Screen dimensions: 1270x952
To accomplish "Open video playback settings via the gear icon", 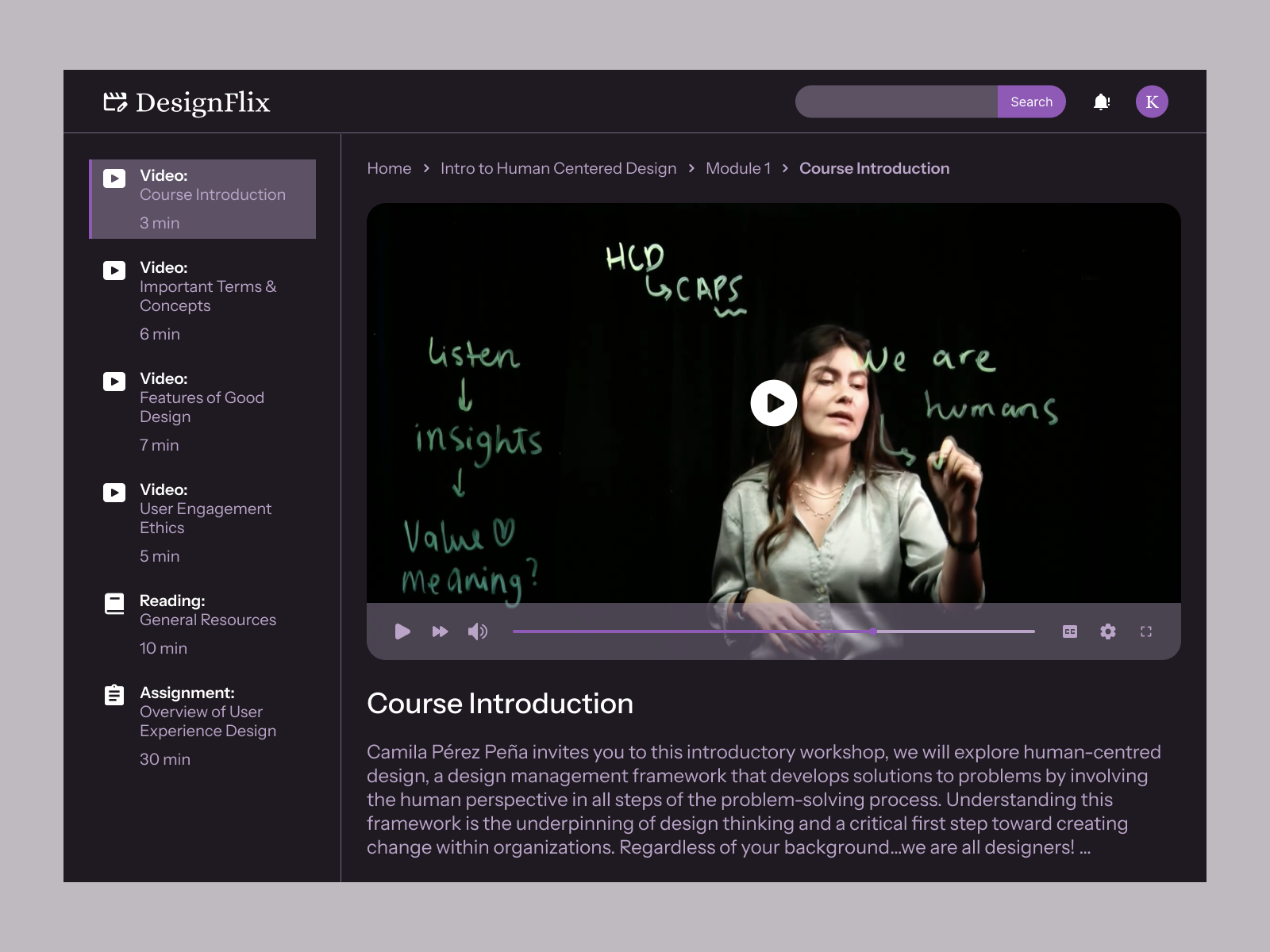I will coord(1107,631).
